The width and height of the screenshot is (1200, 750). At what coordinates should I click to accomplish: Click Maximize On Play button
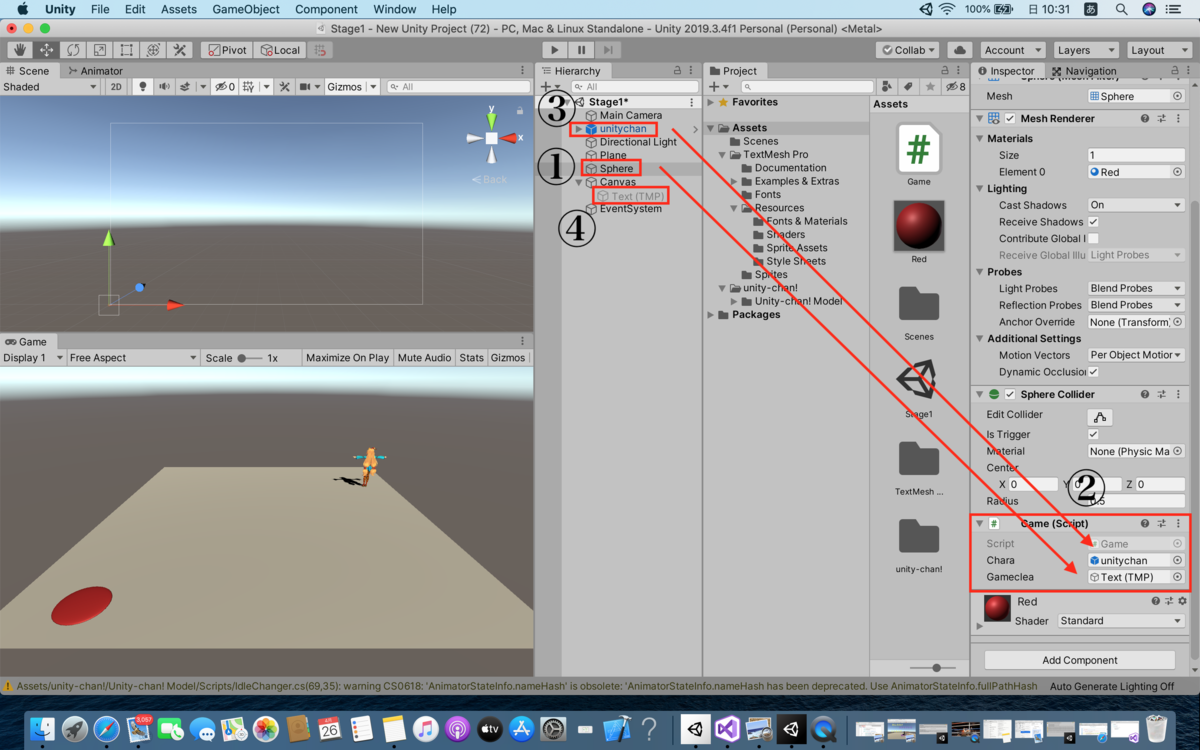coord(347,358)
